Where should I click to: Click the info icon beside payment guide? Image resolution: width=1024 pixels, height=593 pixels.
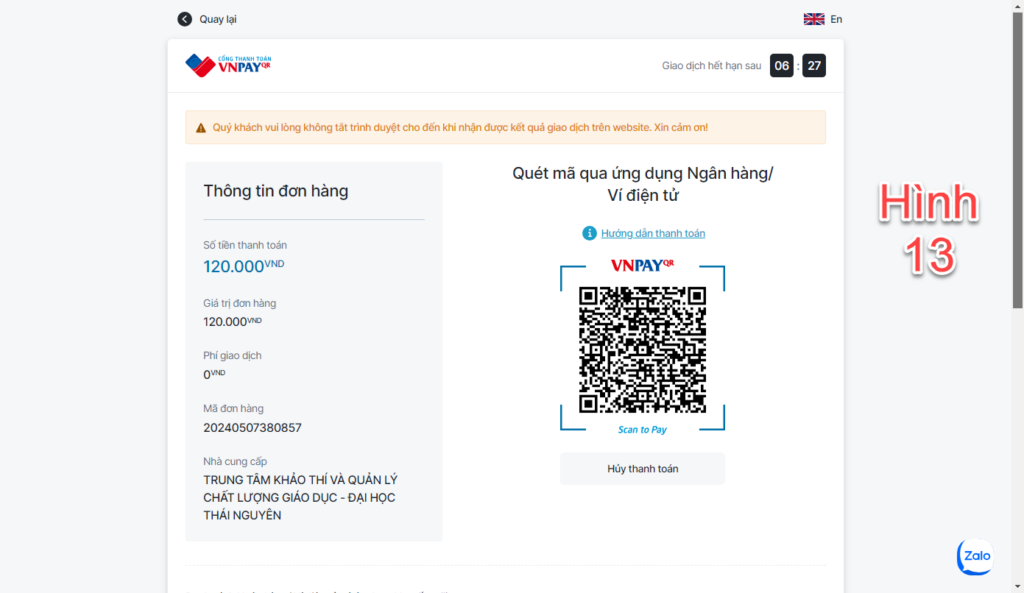coord(589,233)
